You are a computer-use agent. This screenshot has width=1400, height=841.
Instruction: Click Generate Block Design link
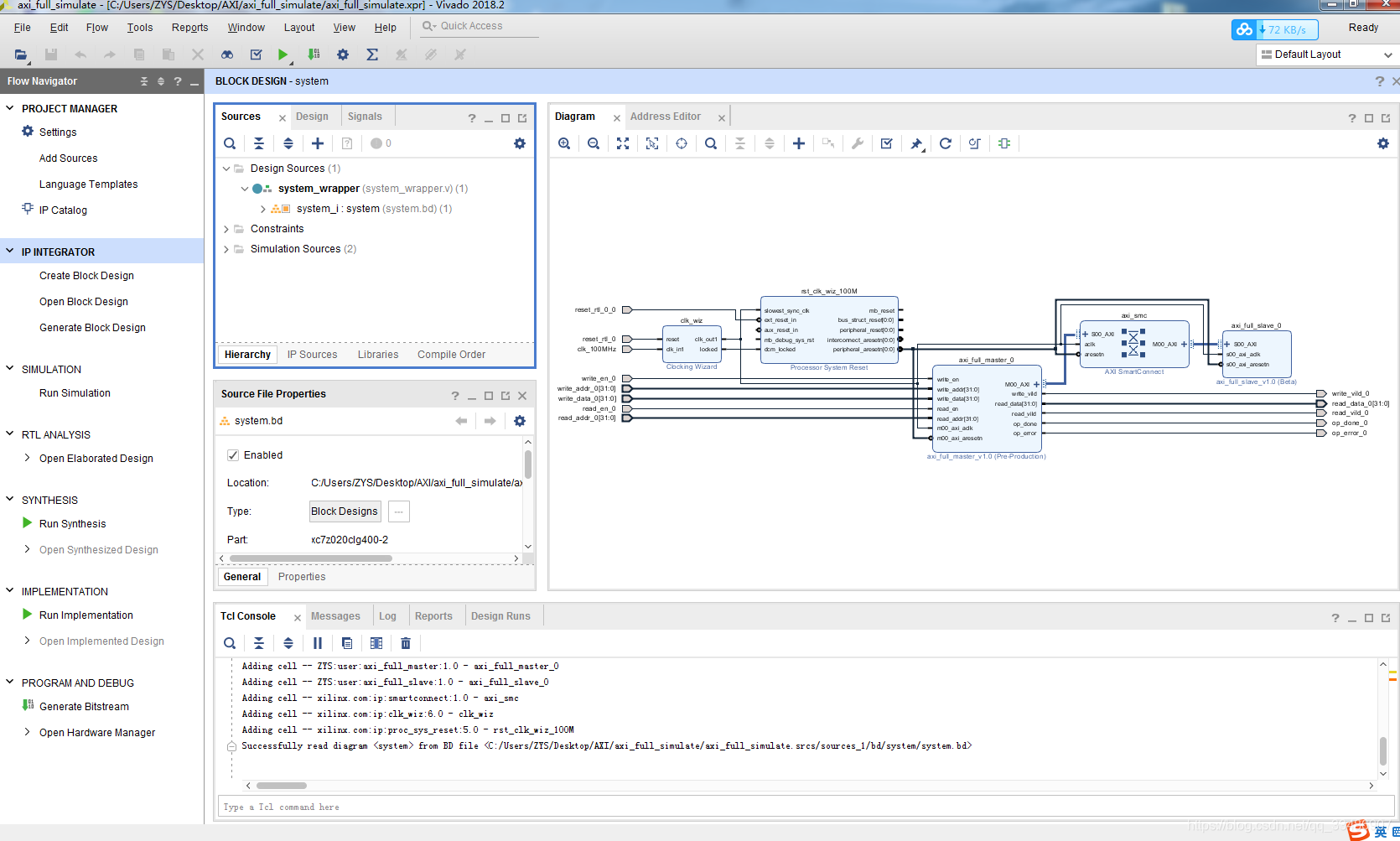[x=92, y=328]
